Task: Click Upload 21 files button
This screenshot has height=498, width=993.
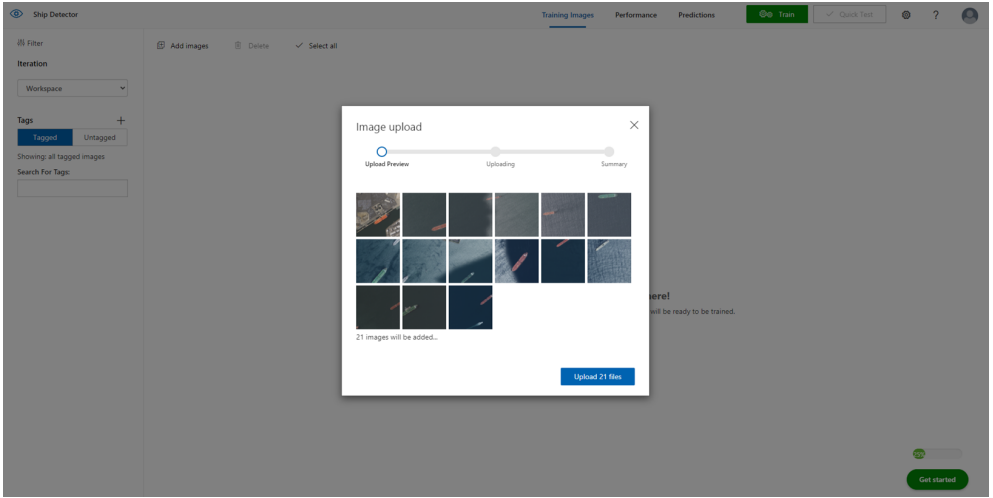Action: coord(597,376)
